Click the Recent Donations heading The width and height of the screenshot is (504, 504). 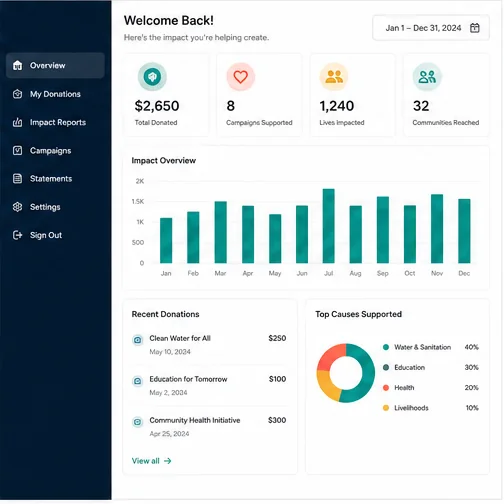pyautogui.click(x=165, y=314)
